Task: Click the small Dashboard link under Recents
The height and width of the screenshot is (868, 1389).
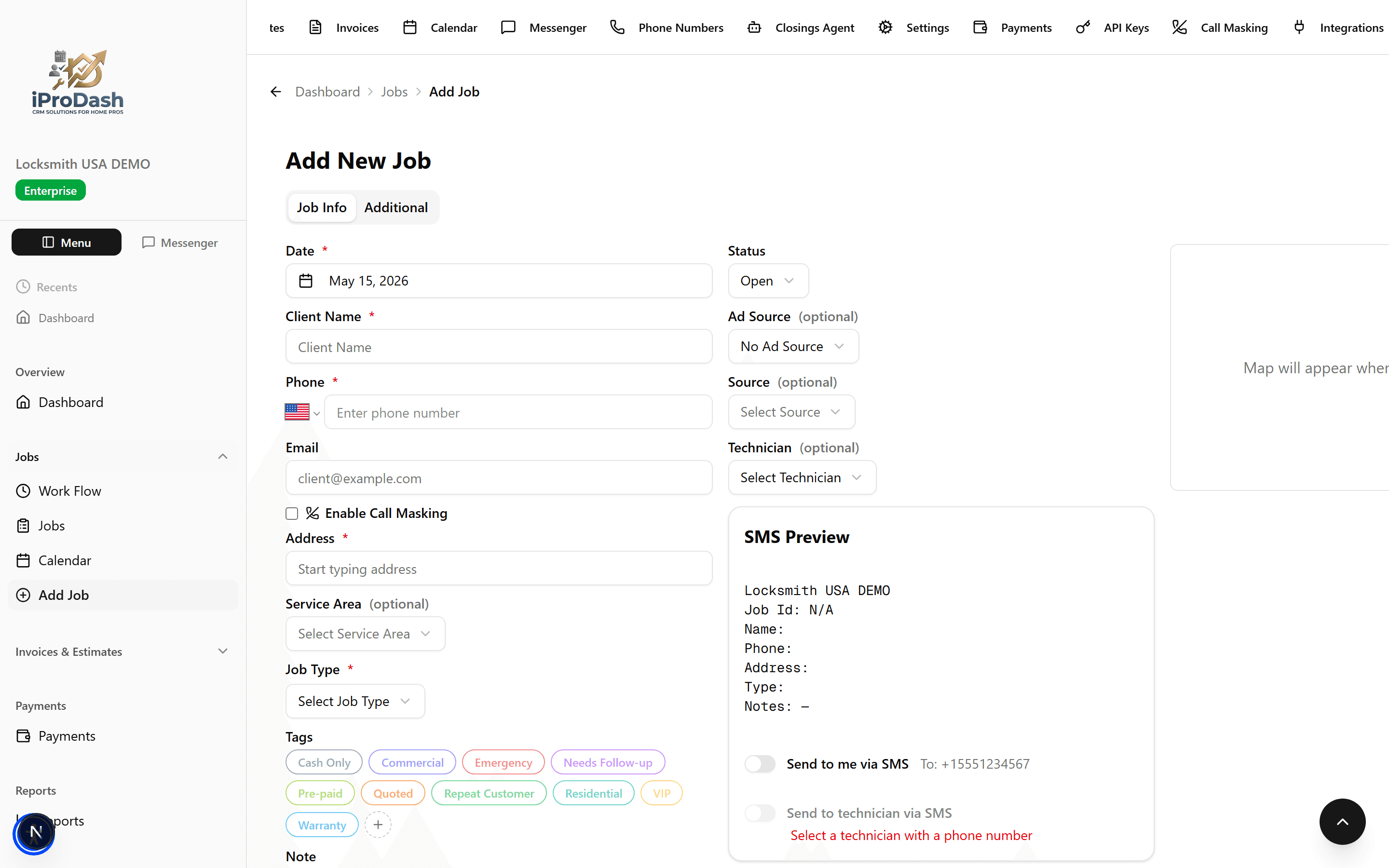Action: click(x=55, y=317)
